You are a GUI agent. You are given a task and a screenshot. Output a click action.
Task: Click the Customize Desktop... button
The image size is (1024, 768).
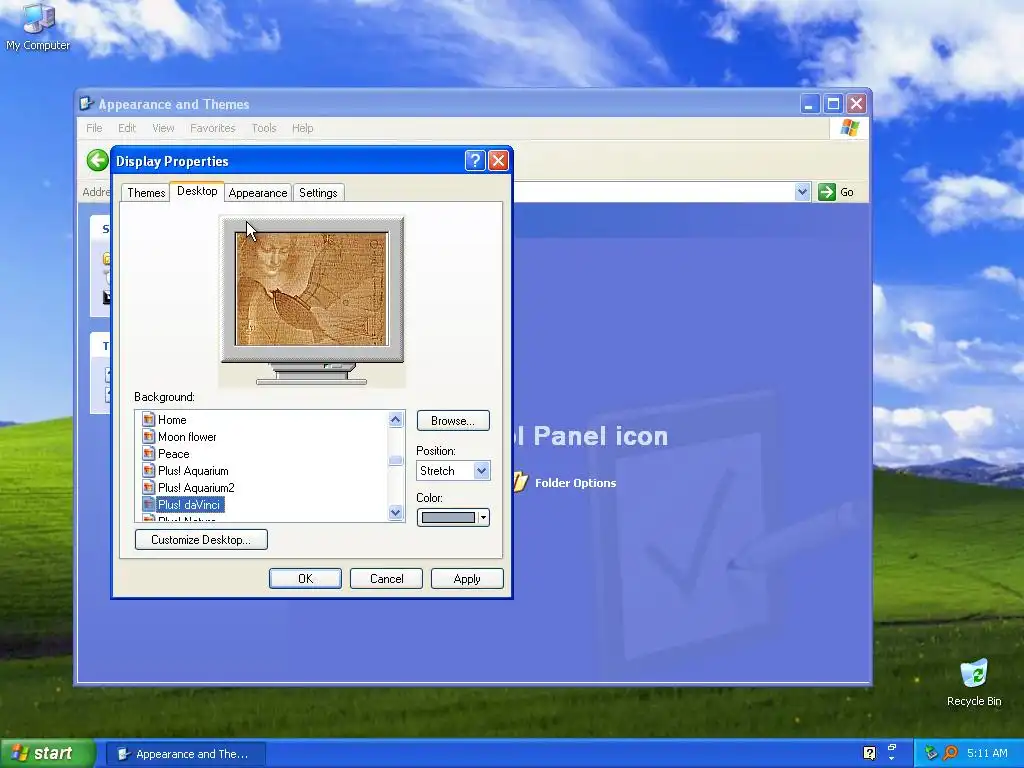point(201,539)
